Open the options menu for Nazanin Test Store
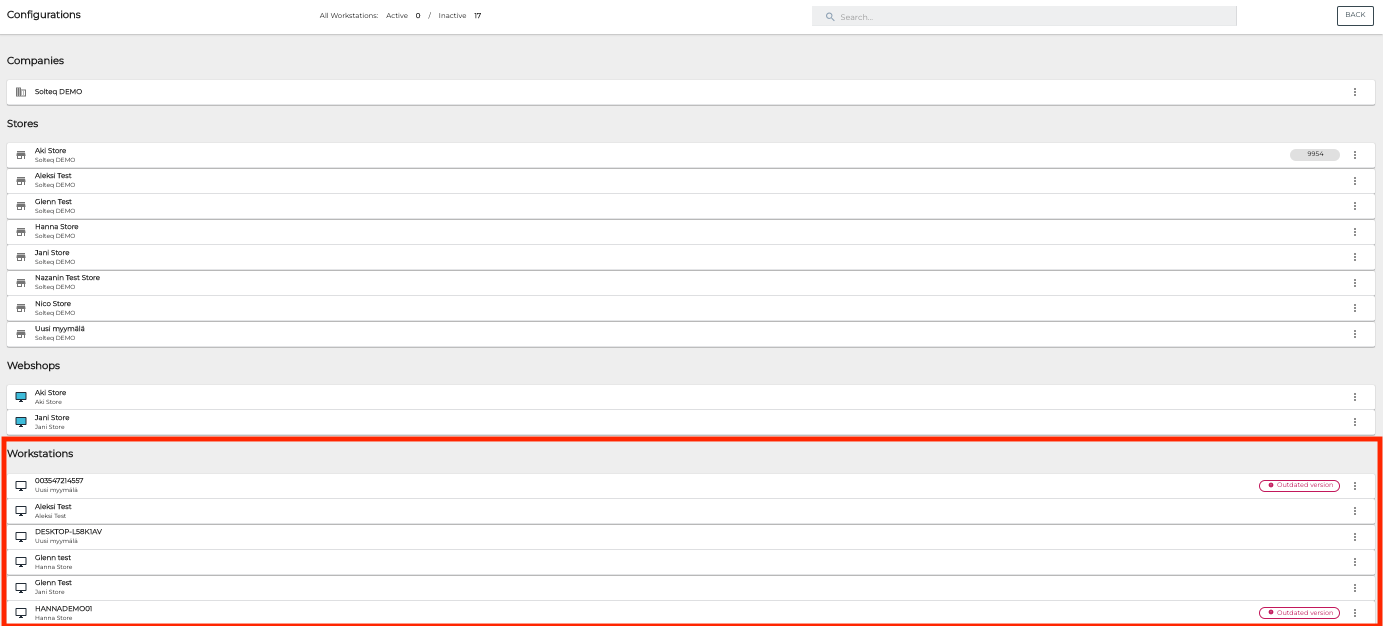1383x626 pixels. point(1355,283)
